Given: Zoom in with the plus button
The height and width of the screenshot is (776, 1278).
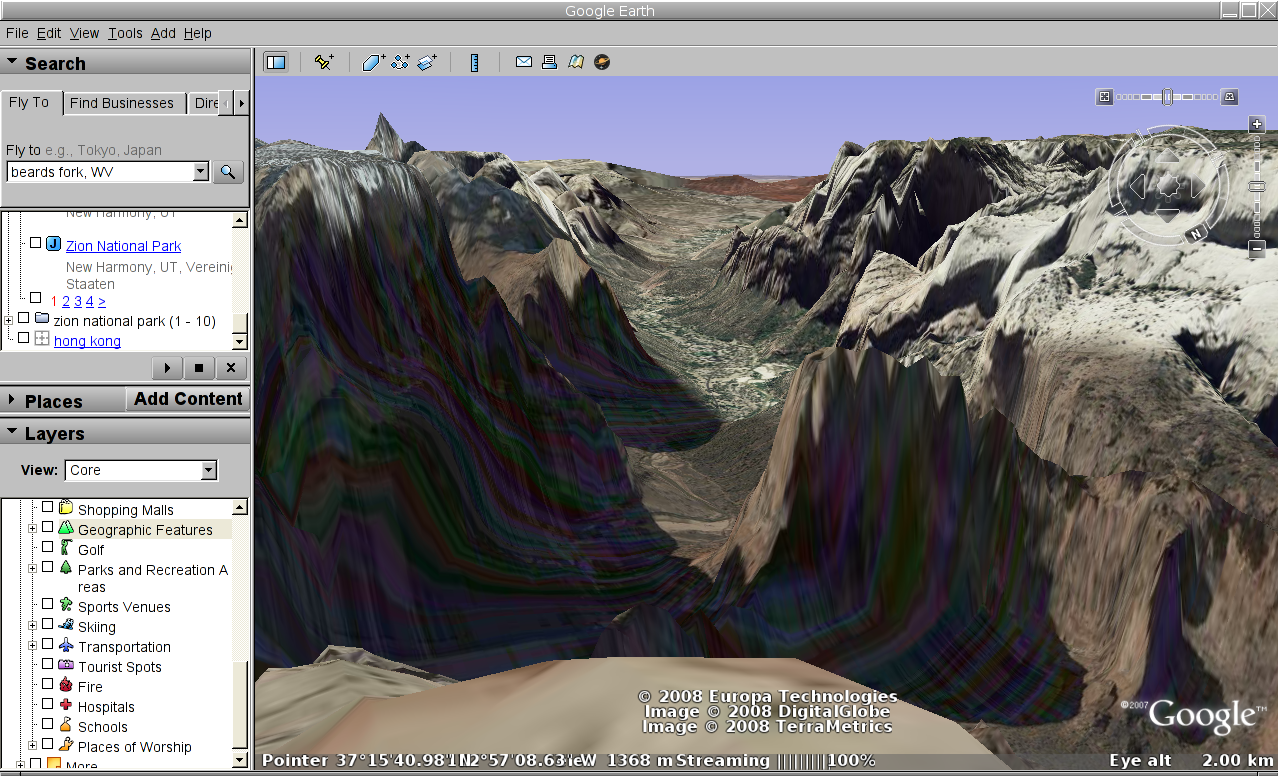Looking at the screenshot, I should point(1257,124).
